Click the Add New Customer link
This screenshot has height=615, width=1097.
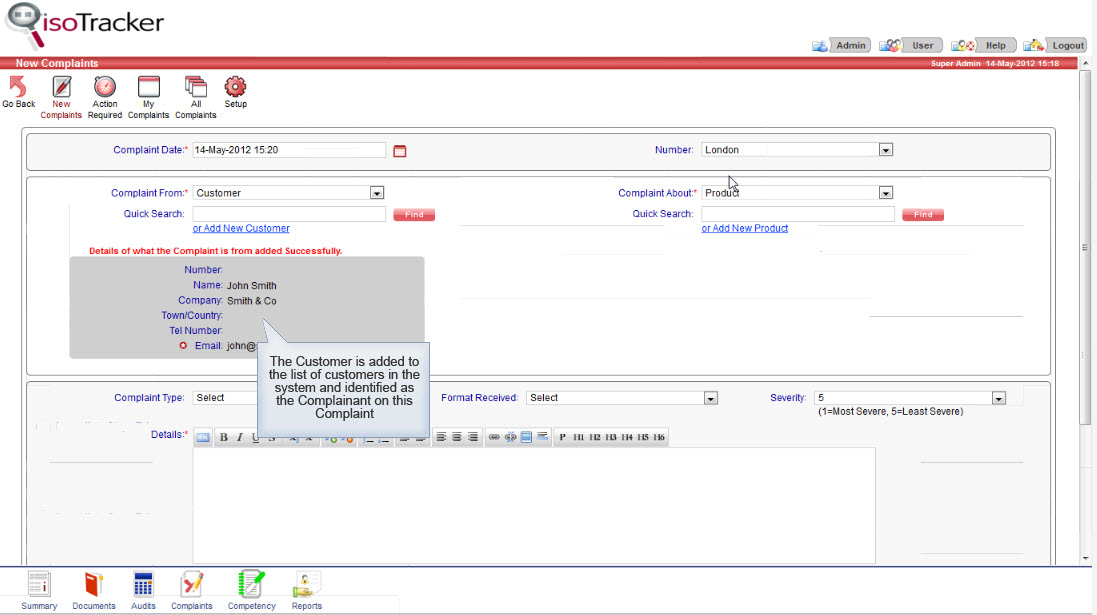click(x=241, y=228)
